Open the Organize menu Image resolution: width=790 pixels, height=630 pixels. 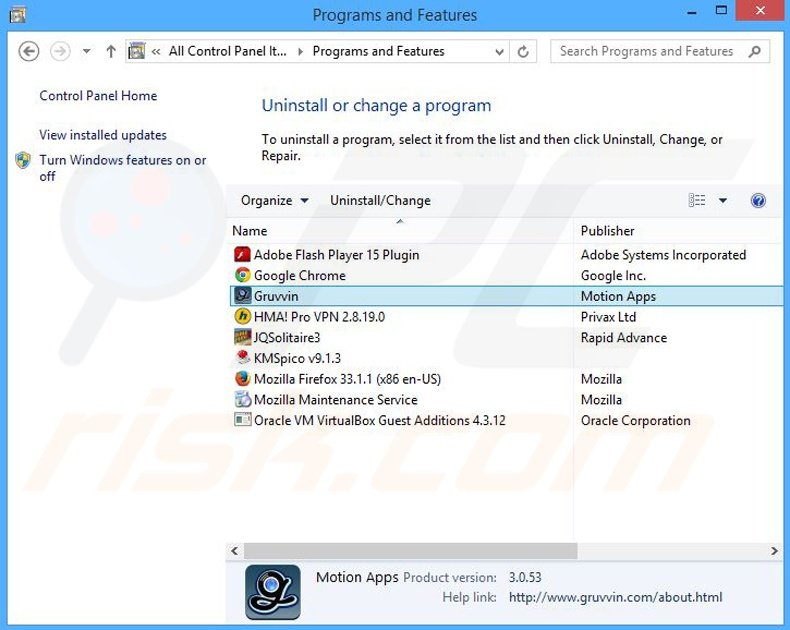click(274, 201)
